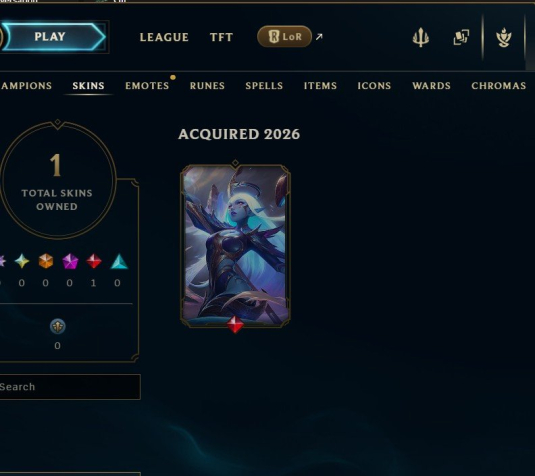Select the SPELLS tab
This screenshot has height=476, width=535.
point(264,86)
